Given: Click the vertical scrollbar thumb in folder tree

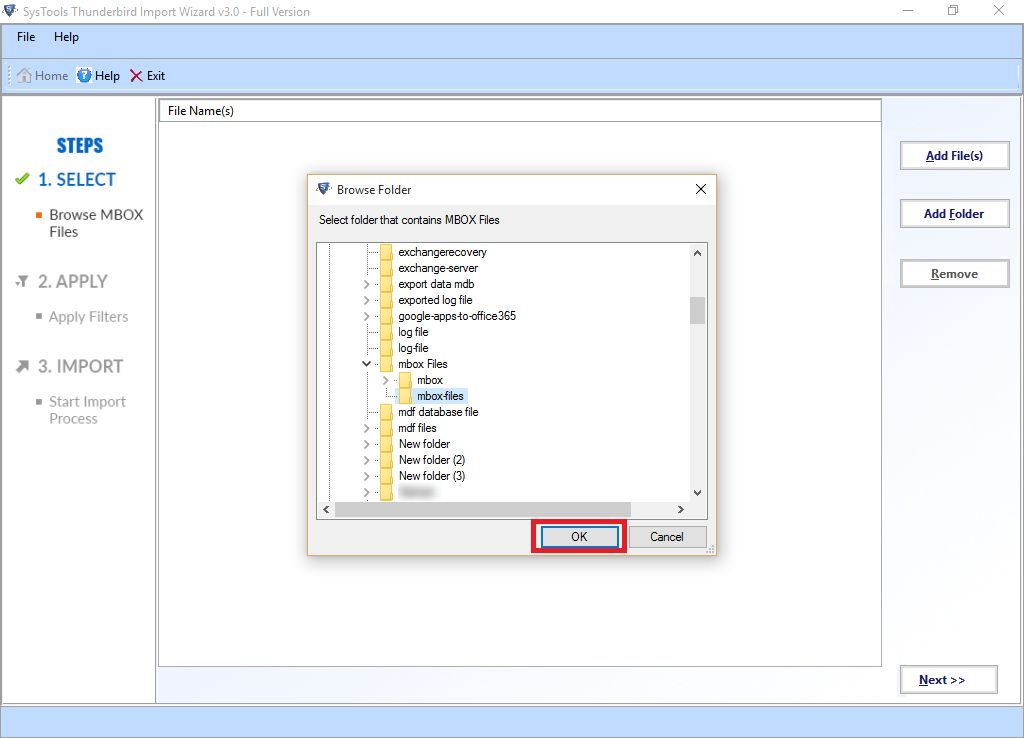Looking at the screenshot, I should tap(697, 310).
